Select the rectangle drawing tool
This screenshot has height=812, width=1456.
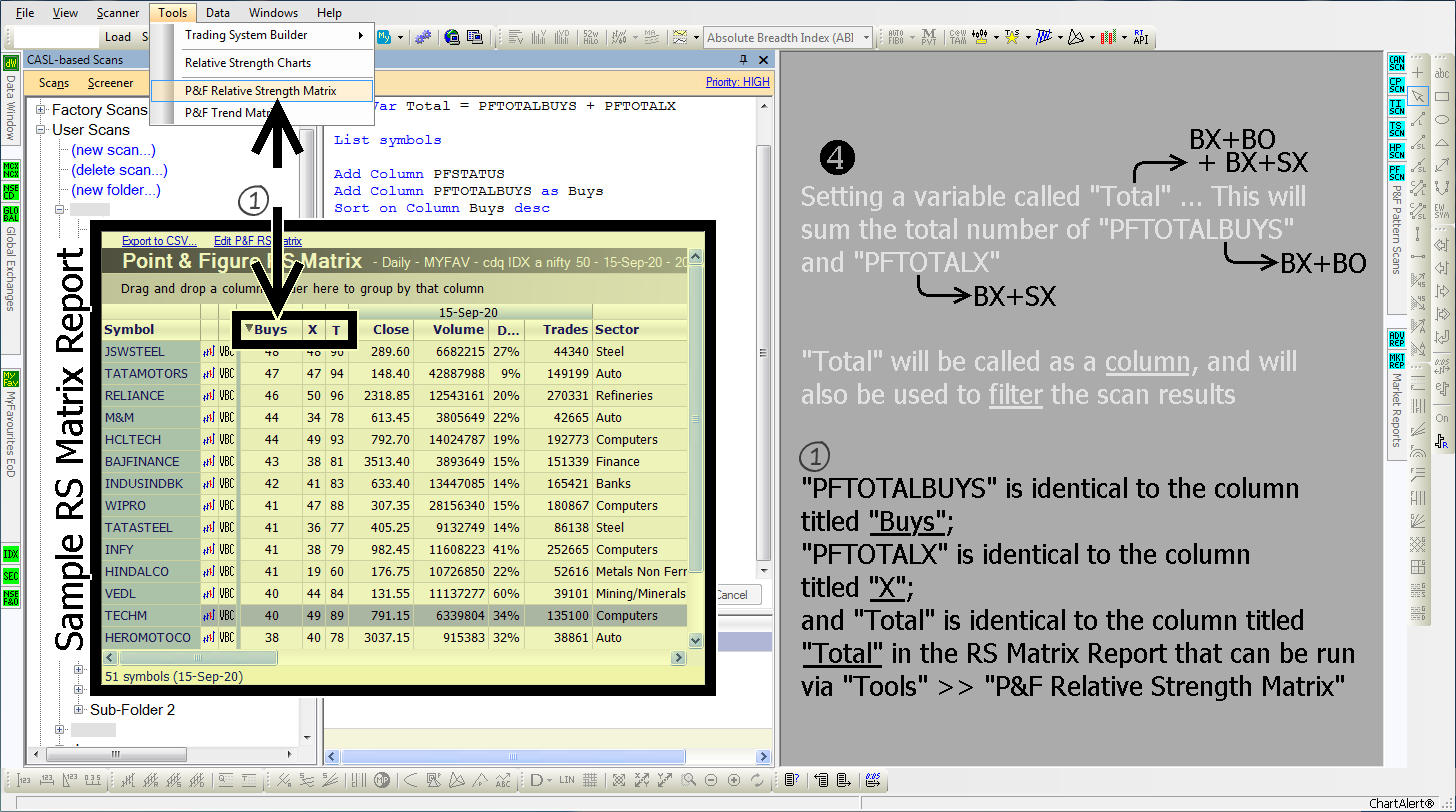1442,96
